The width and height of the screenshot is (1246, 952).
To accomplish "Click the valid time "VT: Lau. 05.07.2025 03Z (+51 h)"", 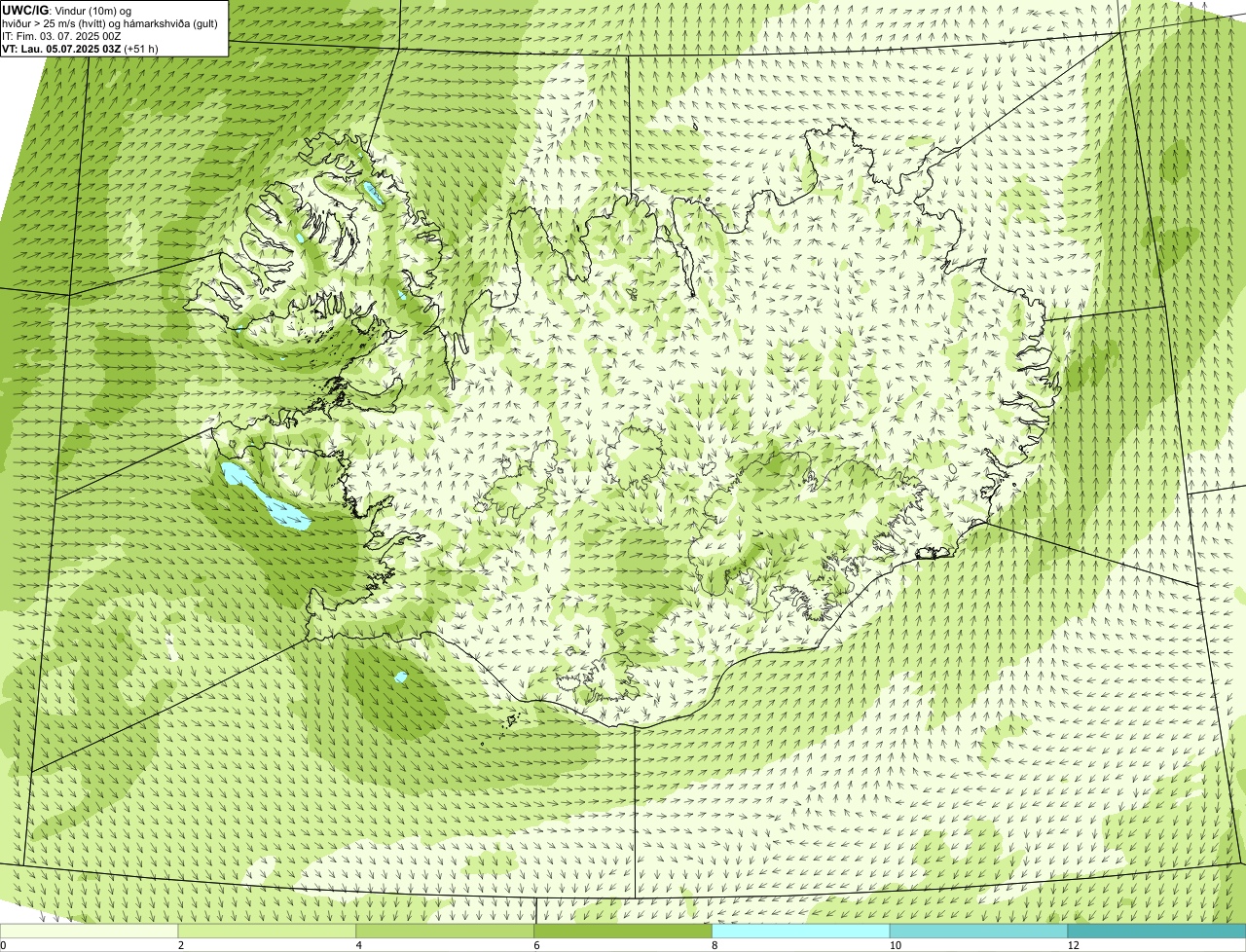I will pos(81,49).
